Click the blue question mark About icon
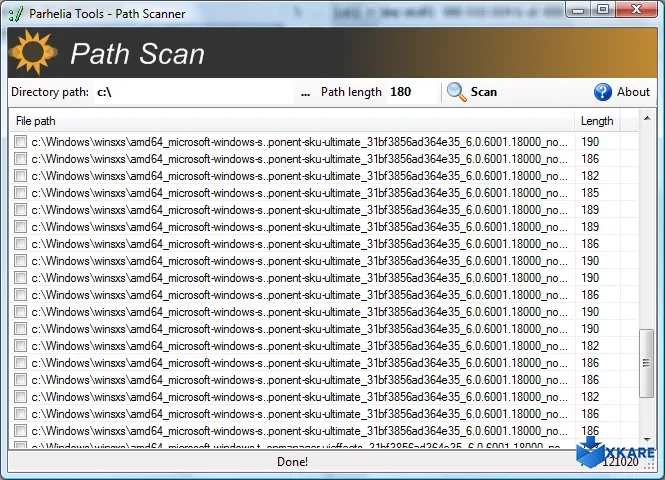 click(x=602, y=92)
